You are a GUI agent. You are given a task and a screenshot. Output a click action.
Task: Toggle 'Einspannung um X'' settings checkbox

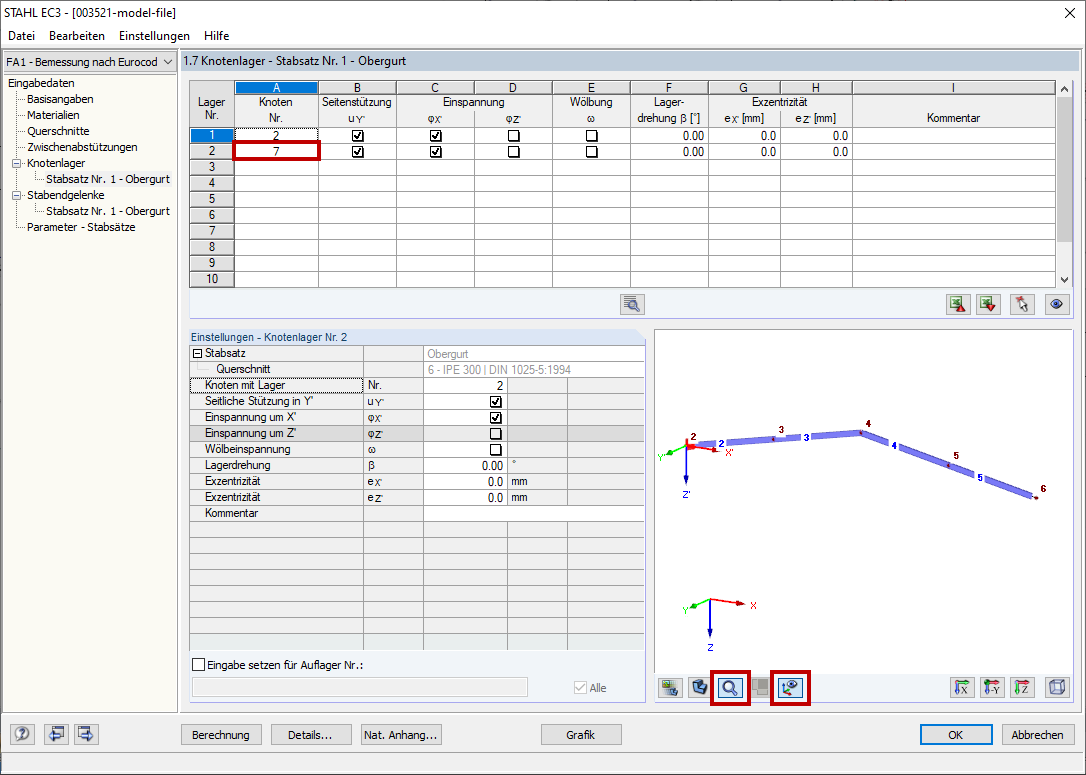(x=495, y=418)
